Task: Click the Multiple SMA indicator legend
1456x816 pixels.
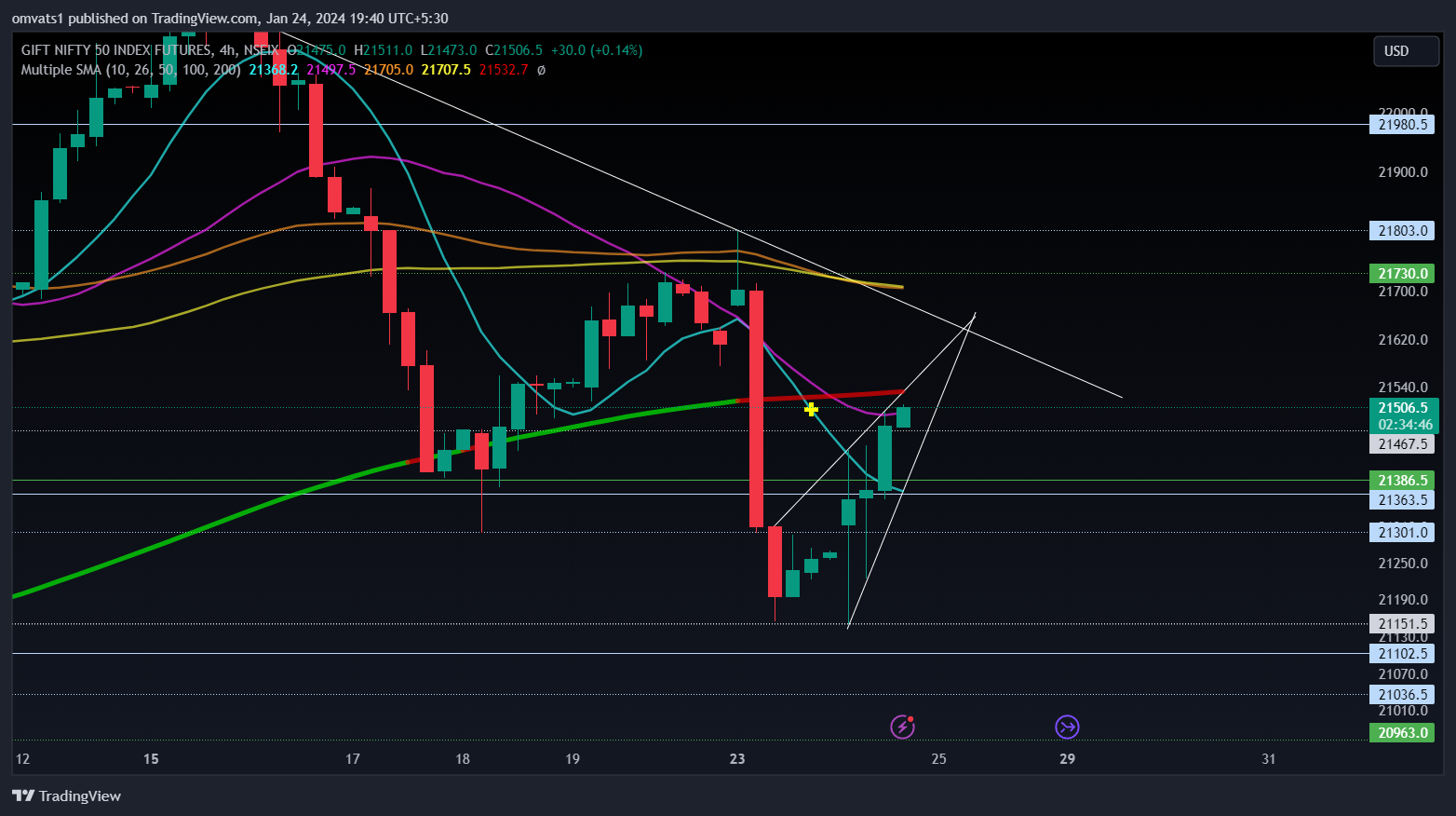Action: (130, 70)
